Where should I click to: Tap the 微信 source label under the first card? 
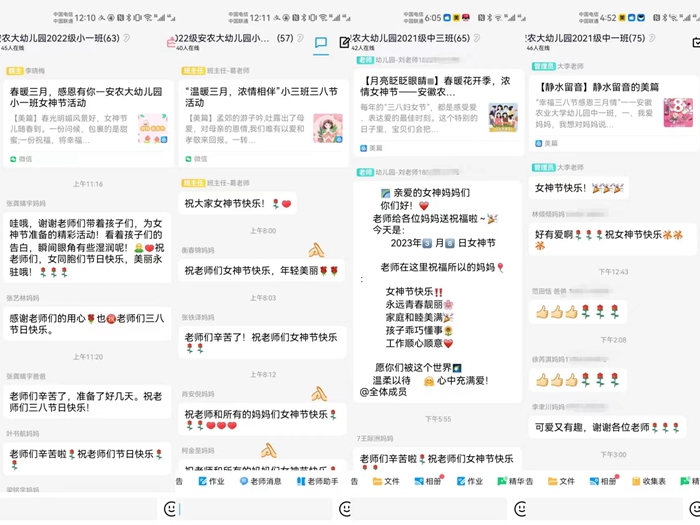click(x=25, y=158)
